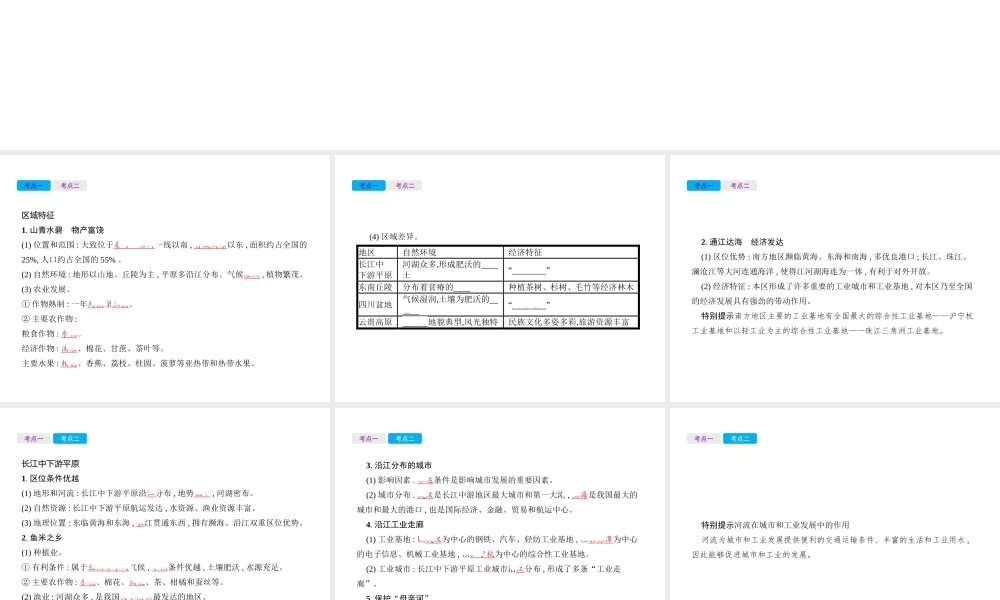Image resolution: width=1000 pixels, height=600 pixels.
Task: Open the 沿江分布的城市 slide thumbnail
Action: coord(499,504)
